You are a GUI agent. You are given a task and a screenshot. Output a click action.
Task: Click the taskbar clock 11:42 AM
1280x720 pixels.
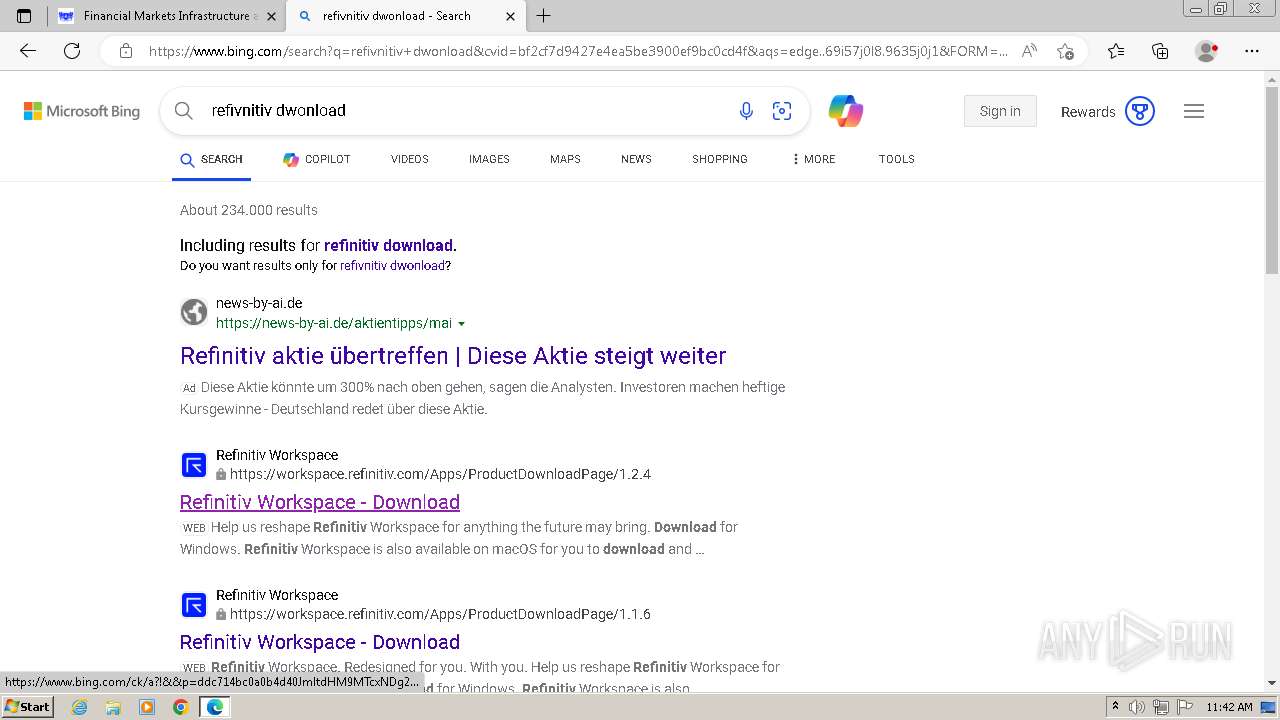pyautogui.click(x=1229, y=707)
